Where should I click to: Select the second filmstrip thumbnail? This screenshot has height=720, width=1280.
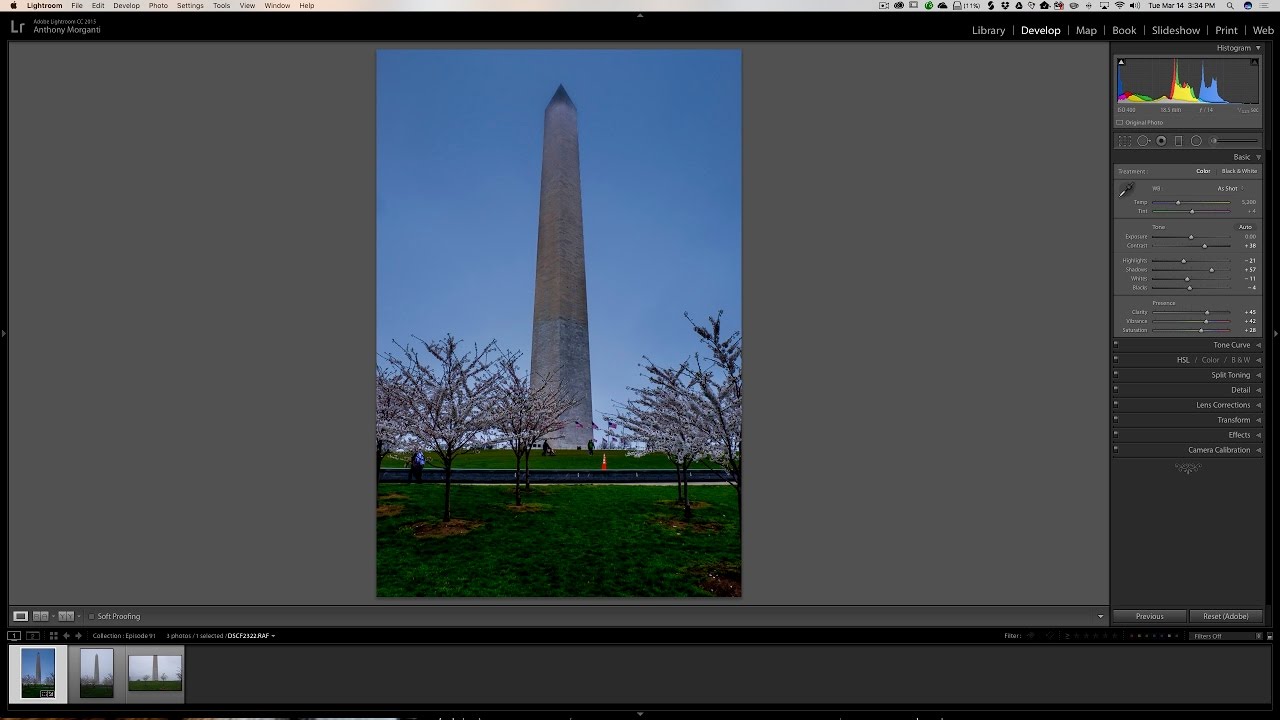[97, 673]
